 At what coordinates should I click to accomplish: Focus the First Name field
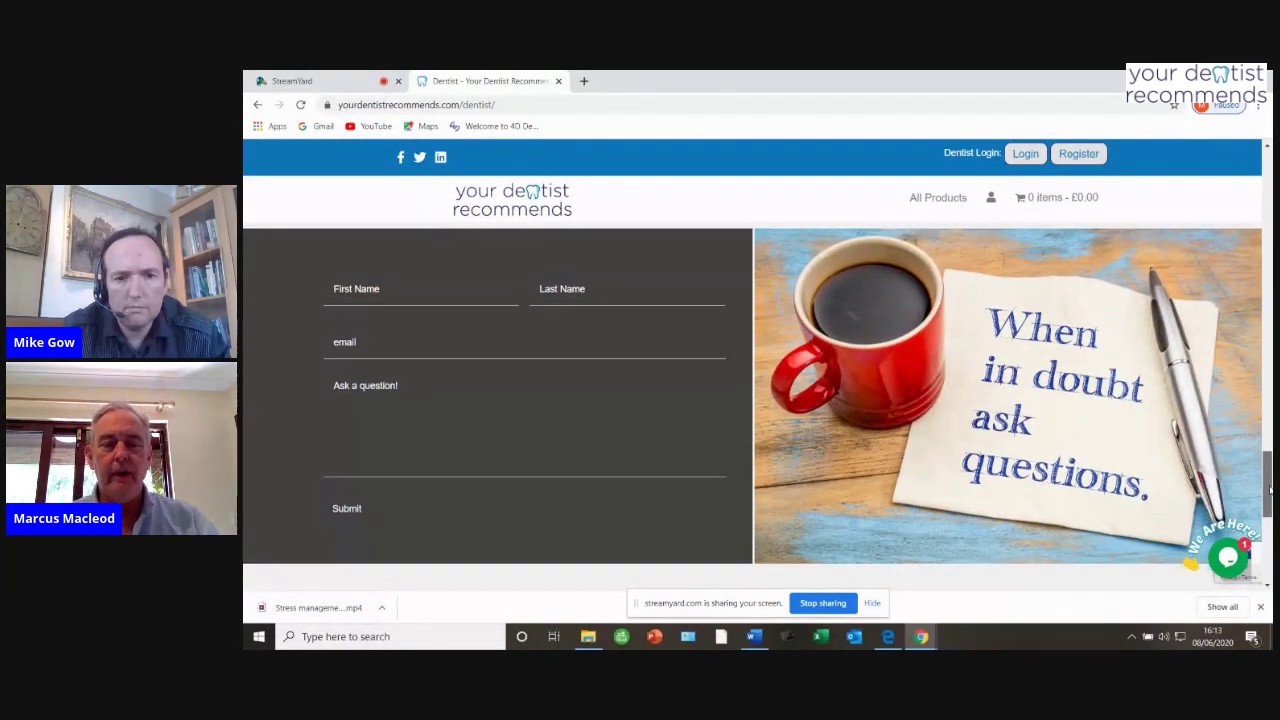pyautogui.click(x=421, y=289)
